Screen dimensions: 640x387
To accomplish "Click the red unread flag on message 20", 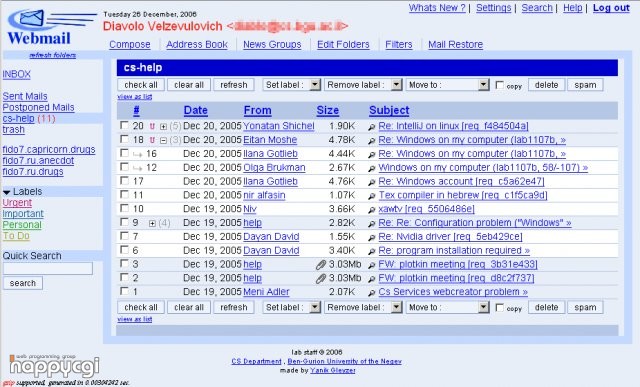I will click(152, 127).
